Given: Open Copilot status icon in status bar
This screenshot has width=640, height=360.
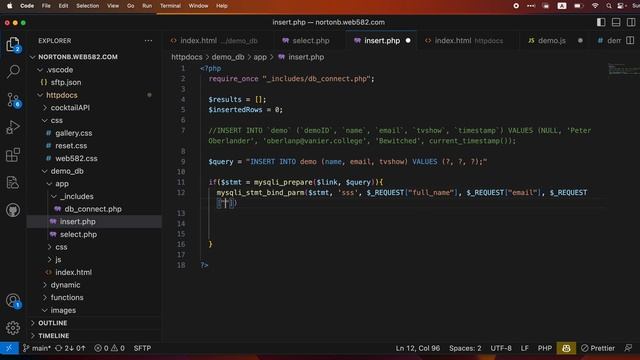Looking at the screenshot, I should 566,348.
